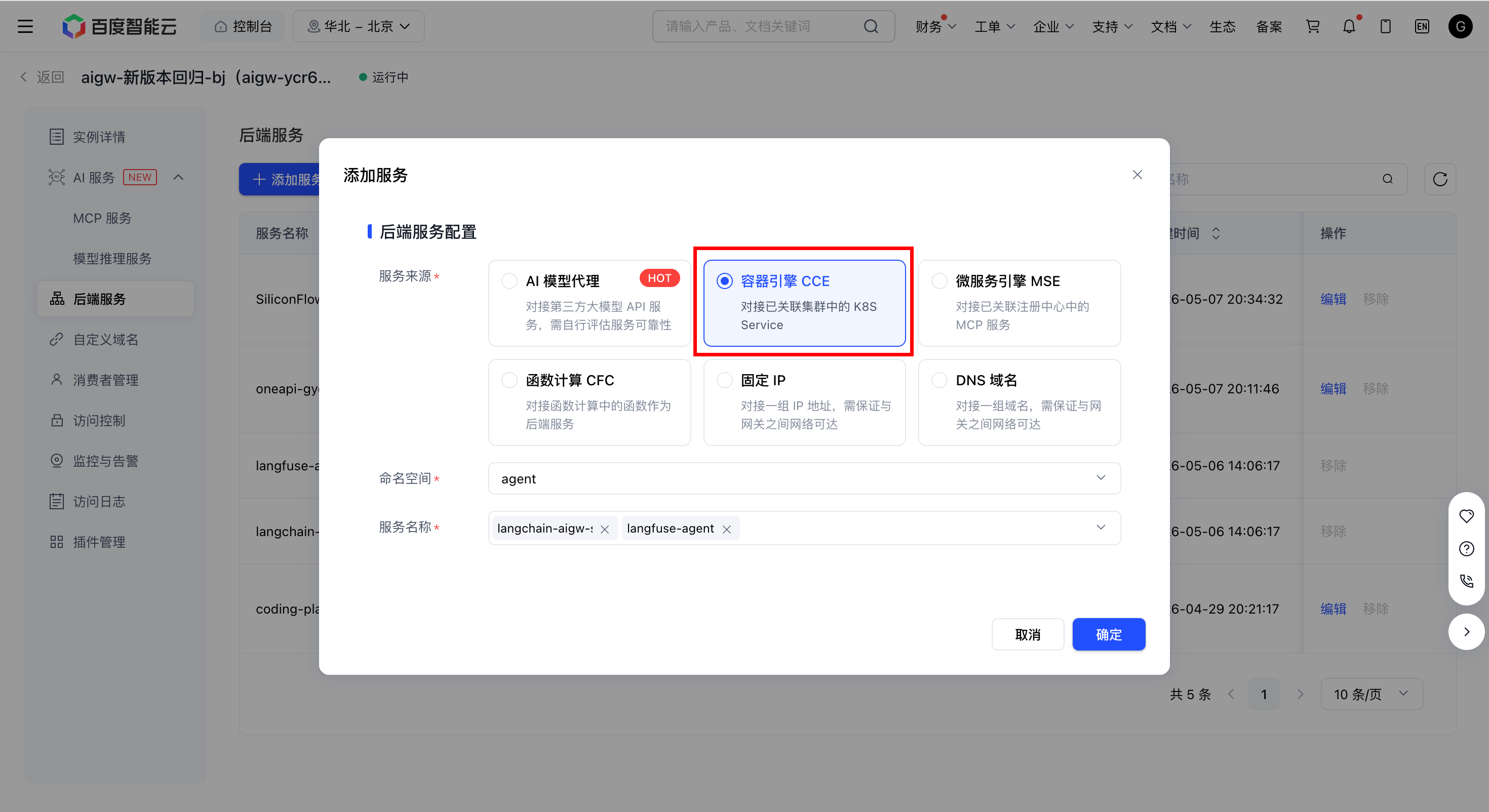Go to the previous page arrow
The width and height of the screenshot is (1489, 812).
[1231, 694]
